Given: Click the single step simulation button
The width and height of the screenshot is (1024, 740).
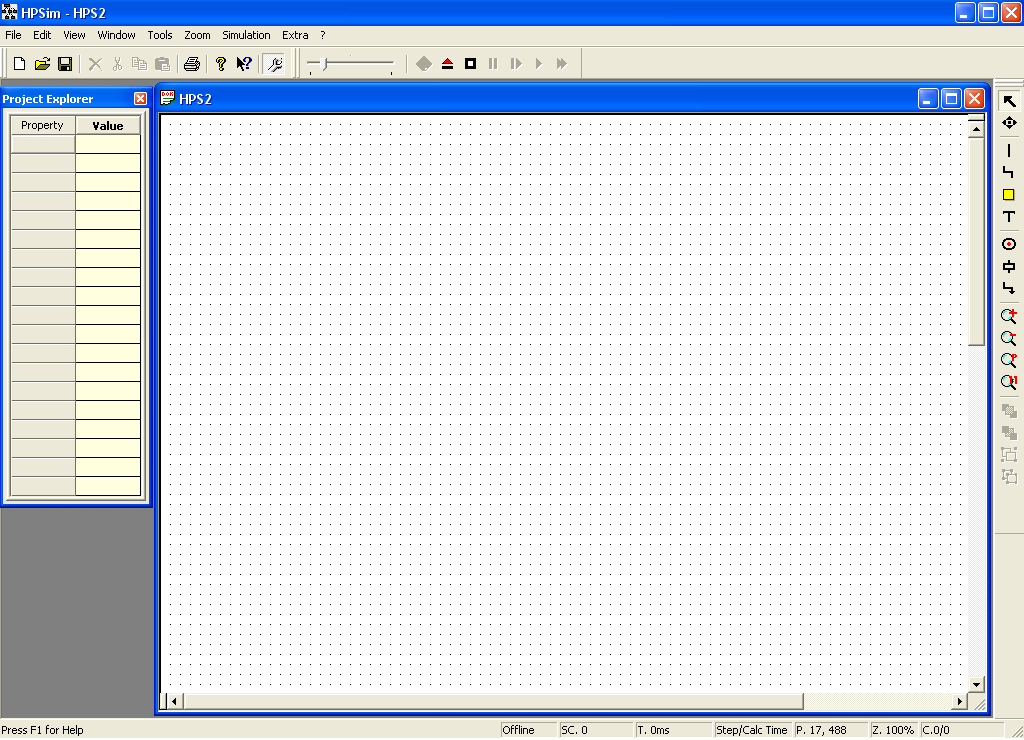Looking at the screenshot, I should click(x=516, y=63).
